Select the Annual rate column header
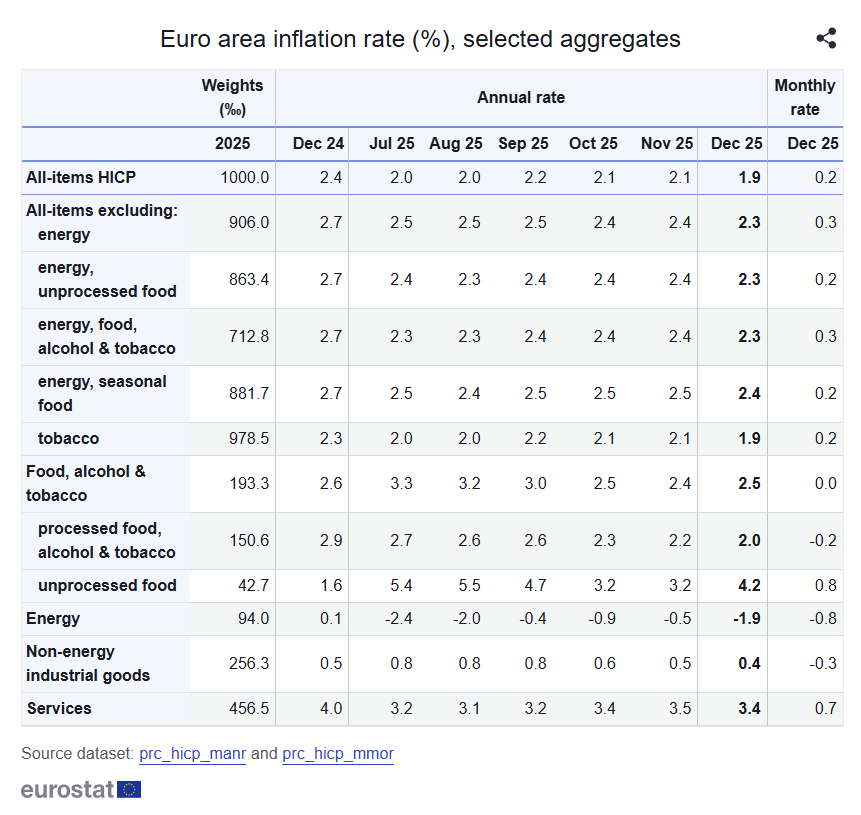 coord(521,97)
